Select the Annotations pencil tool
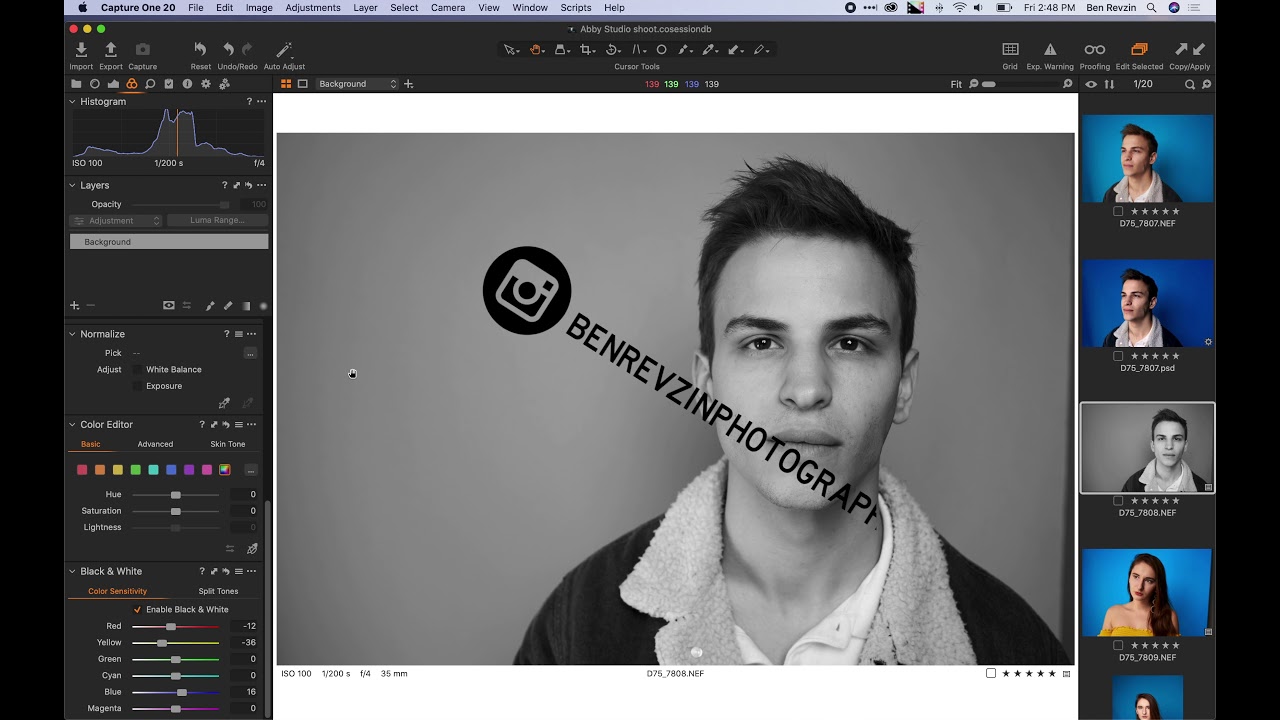Image resolution: width=1280 pixels, height=720 pixels. (x=759, y=49)
